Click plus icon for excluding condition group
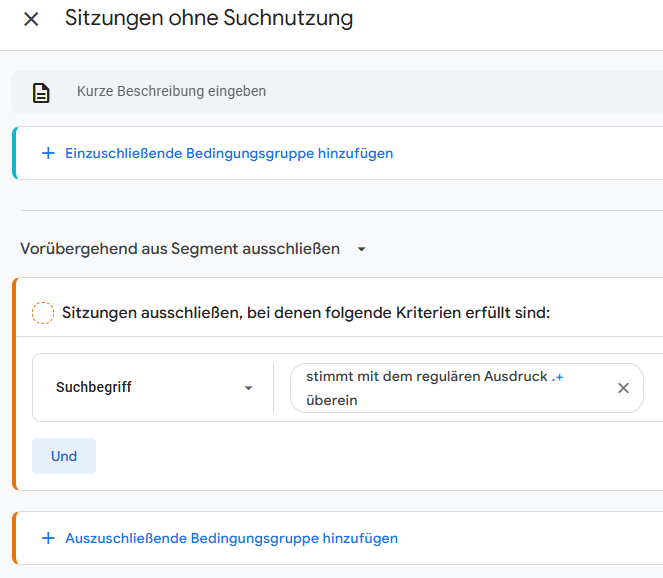The width and height of the screenshot is (663, 578). tap(48, 538)
